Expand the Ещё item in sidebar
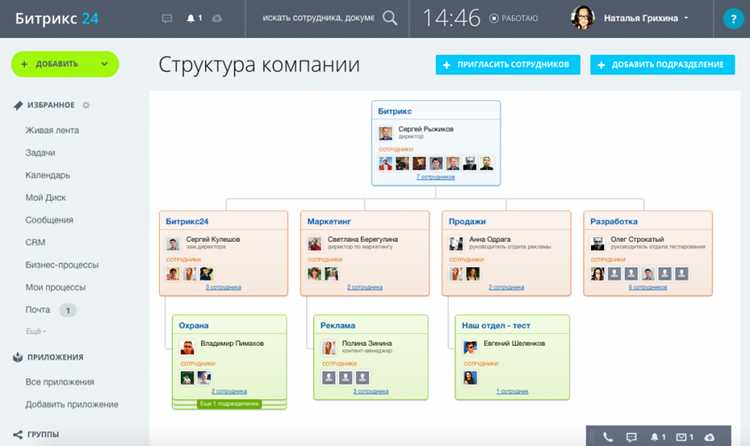This screenshot has width=750, height=446. (x=35, y=331)
